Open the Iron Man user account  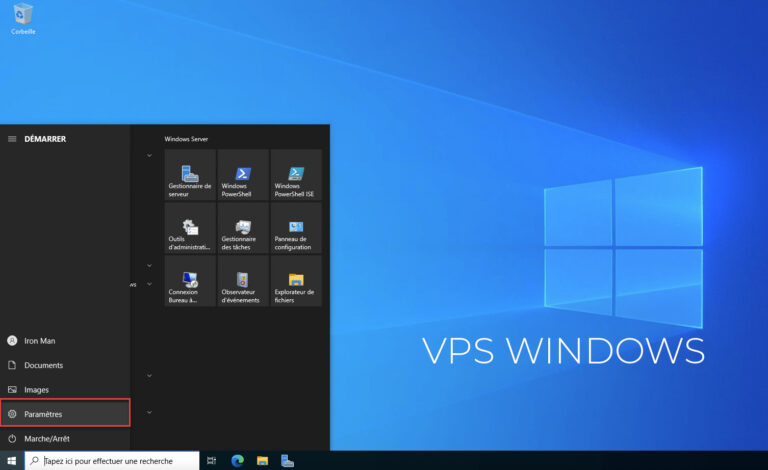click(65, 341)
